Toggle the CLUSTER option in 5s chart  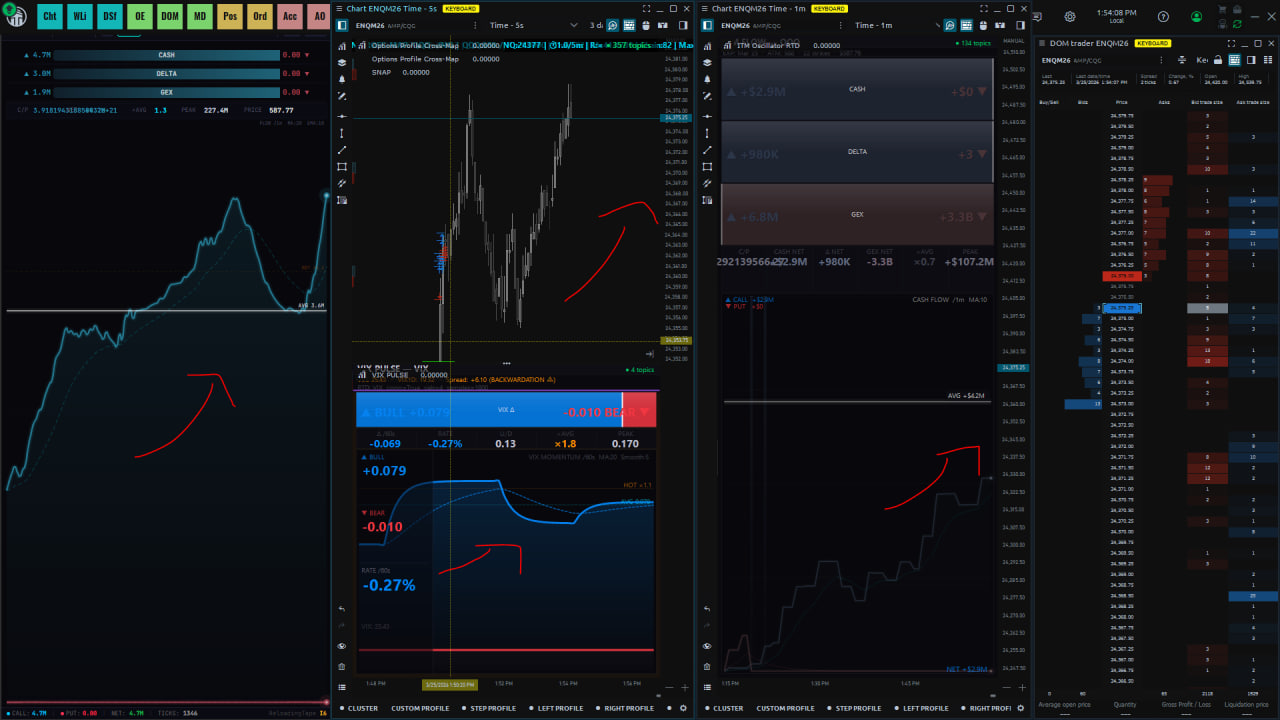click(362, 708)
